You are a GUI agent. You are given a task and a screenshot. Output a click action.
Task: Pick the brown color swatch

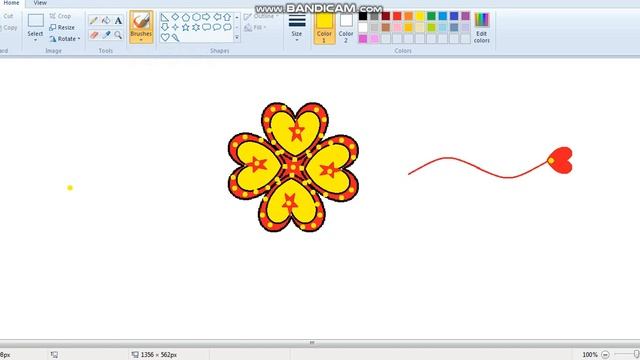tap(386, 27)
